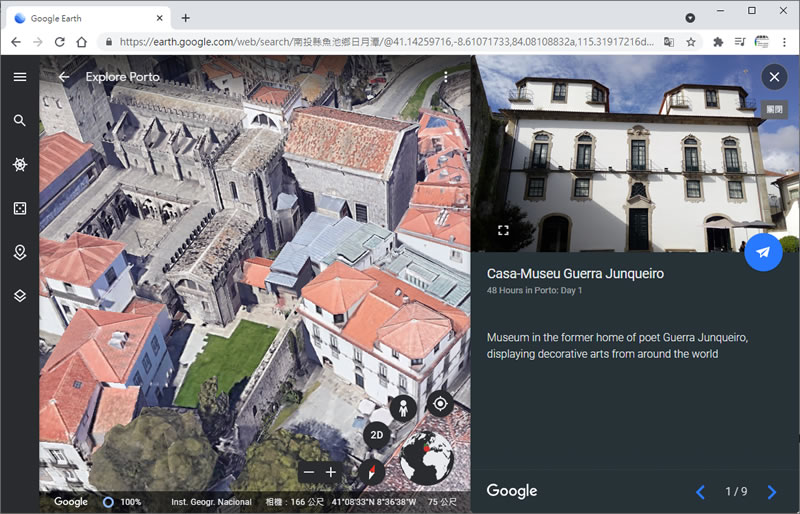Close the Casa-Museu info panel
Screen dimensions: 800x514
(774, 77)
